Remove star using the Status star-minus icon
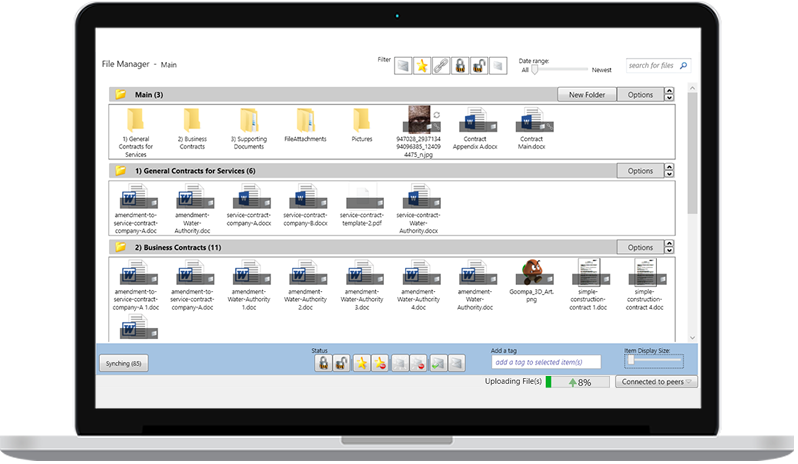The height and width of the screenshot is (464, 798). [380, 363]
